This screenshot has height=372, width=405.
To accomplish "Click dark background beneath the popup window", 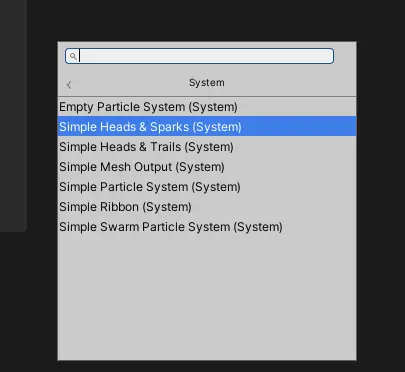I will [x=207, y=366].
